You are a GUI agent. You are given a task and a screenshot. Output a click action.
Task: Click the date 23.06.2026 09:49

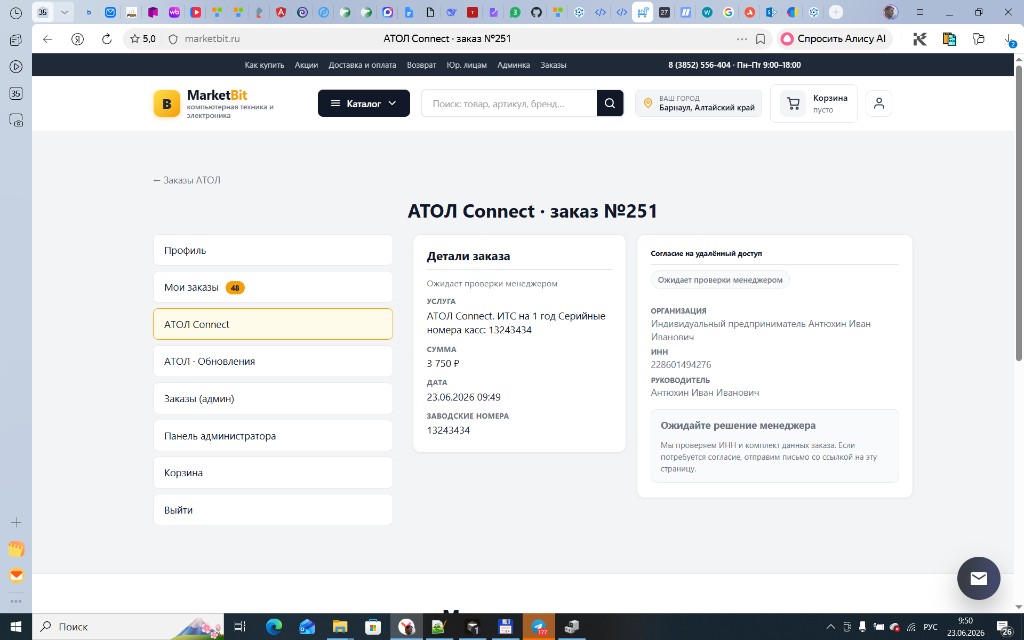tap(464, 397)
